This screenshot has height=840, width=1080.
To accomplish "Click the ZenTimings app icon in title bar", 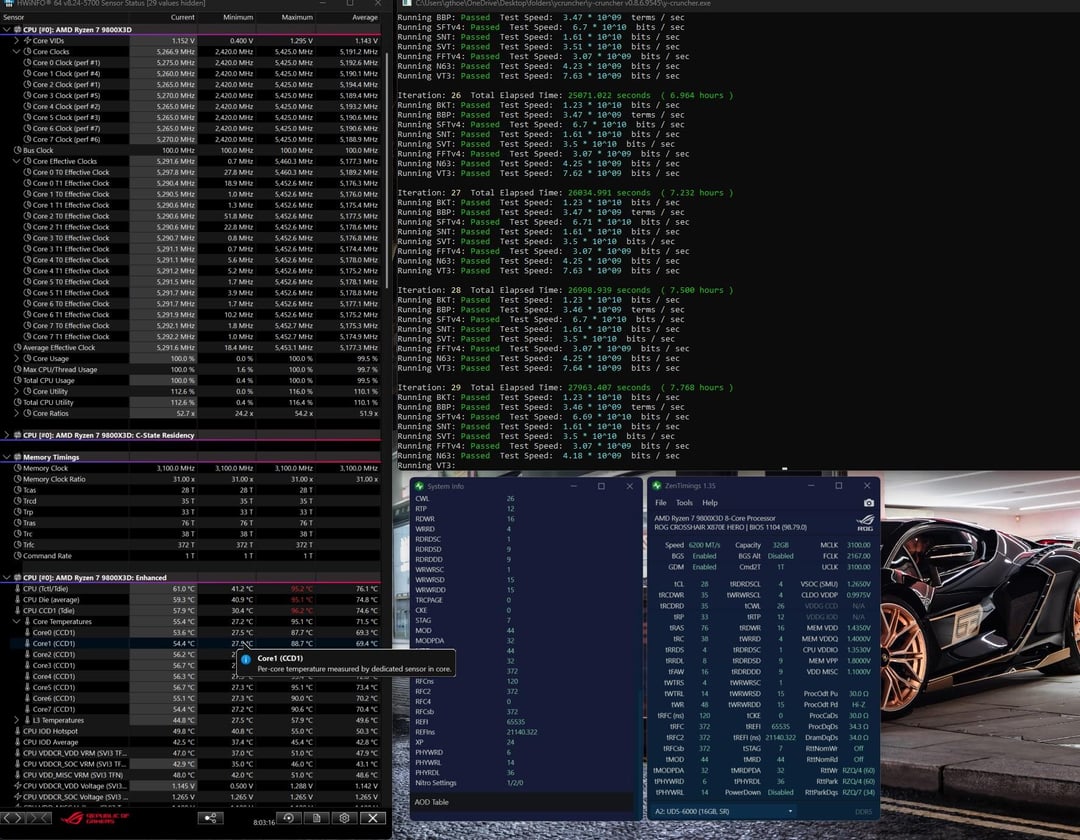I will click(x=656, y=485).
